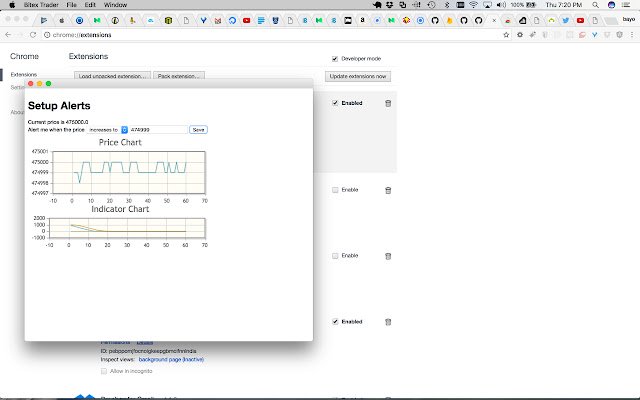Click the trash icon above the Allow in incognito row
The image size is (640, 400).
(x=388, y=322)
